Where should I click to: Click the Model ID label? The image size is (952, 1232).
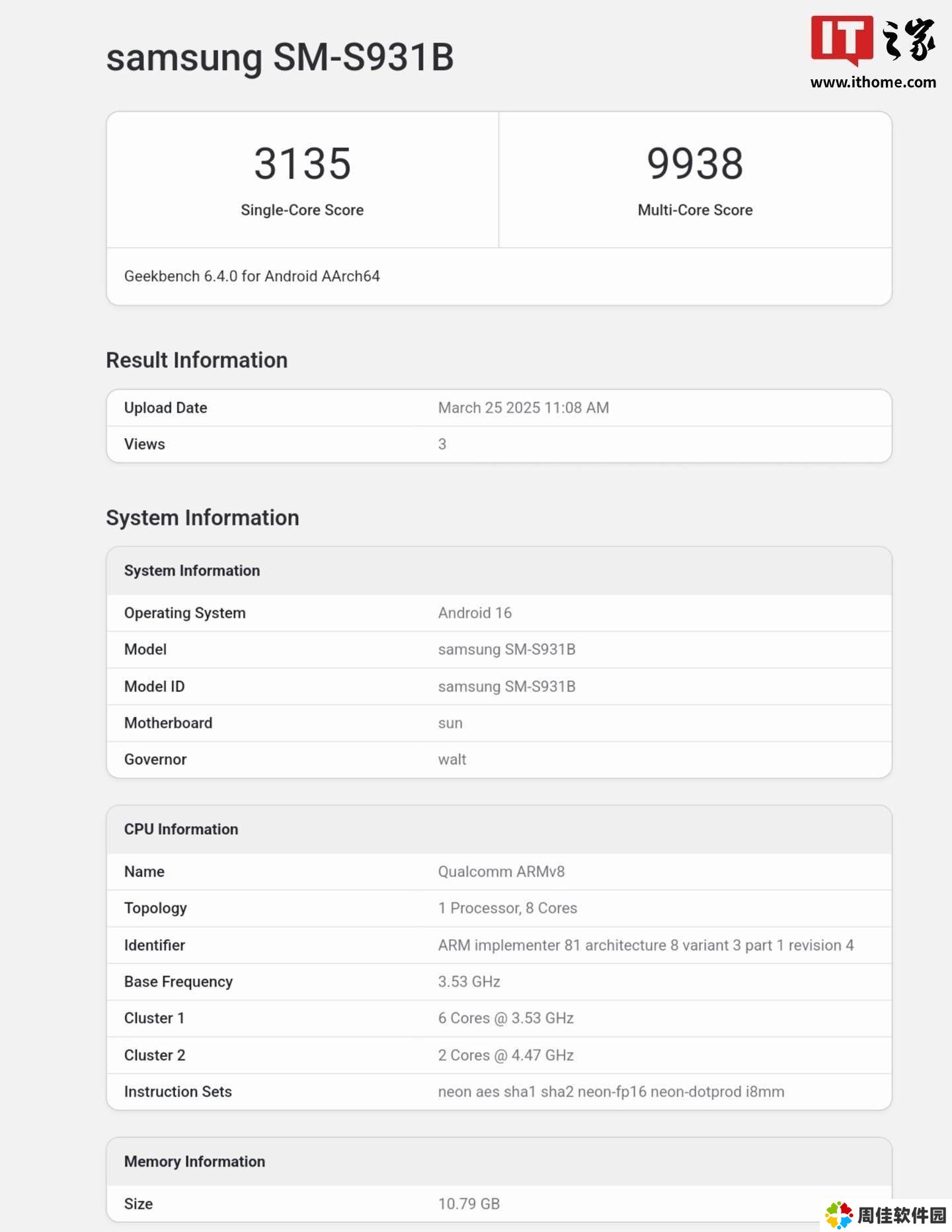(x=155, y=687)
